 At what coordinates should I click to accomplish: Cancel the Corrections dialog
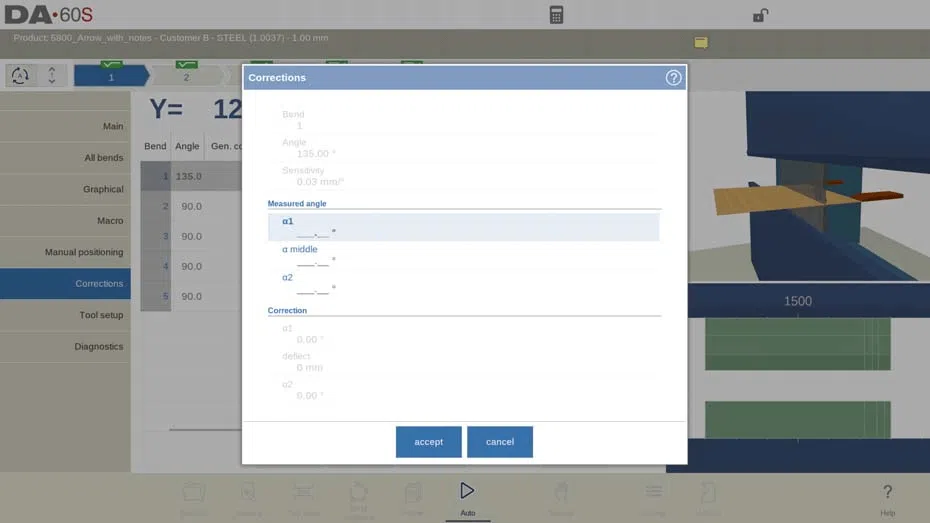click(500, 442)
